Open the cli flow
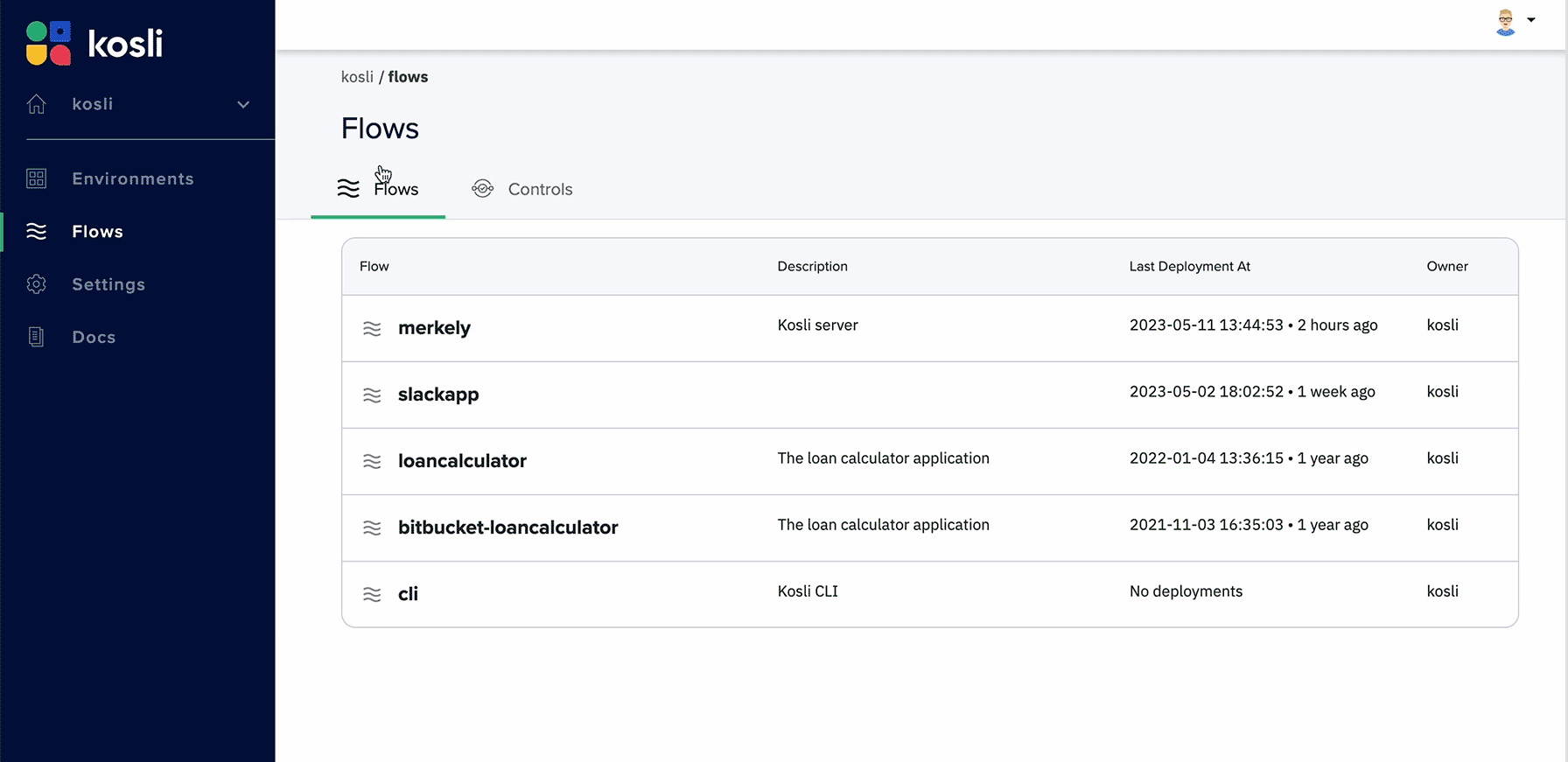 [x=408, y=594]
